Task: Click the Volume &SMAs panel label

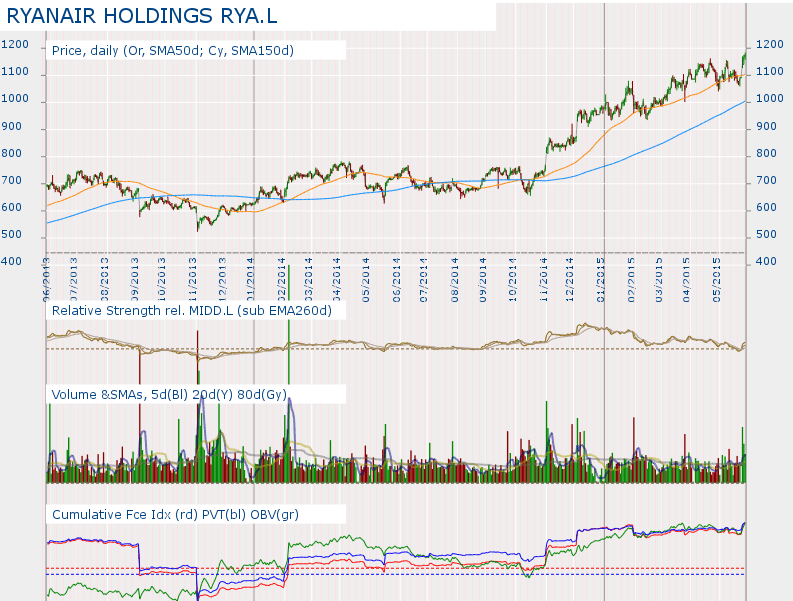Action: (169, 395)
